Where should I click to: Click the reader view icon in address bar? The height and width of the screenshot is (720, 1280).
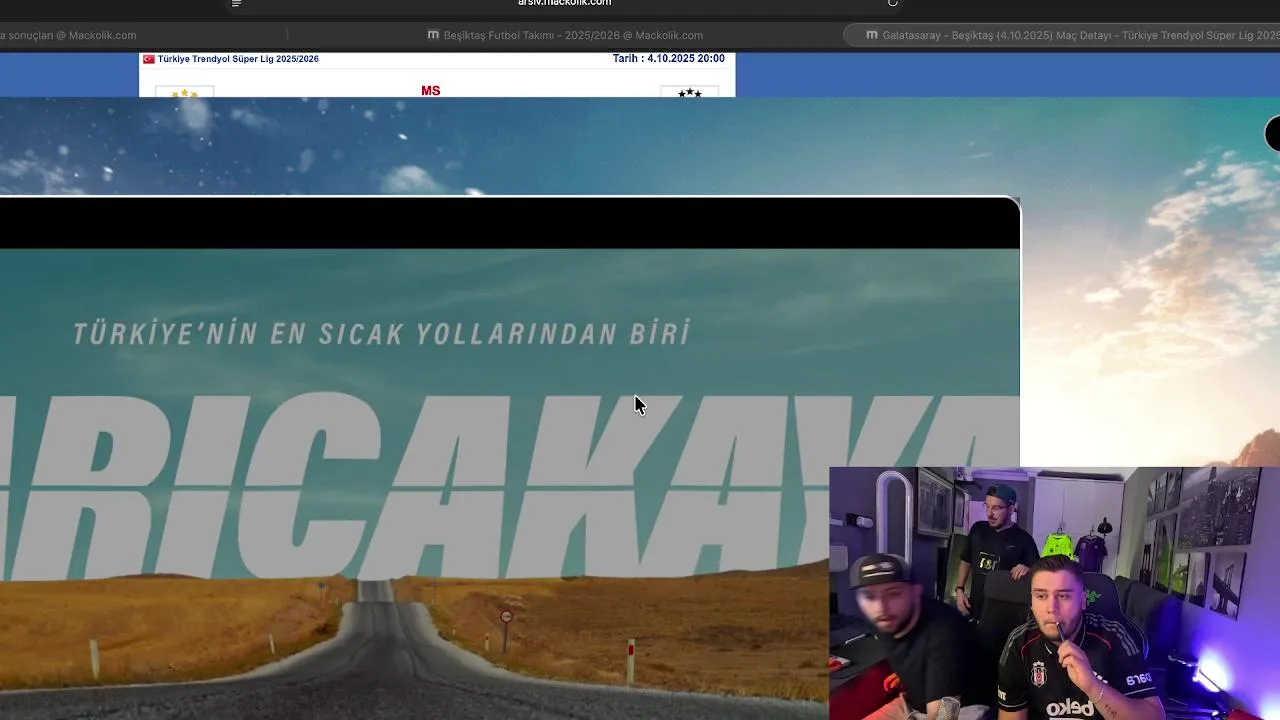tap(237, 3)
